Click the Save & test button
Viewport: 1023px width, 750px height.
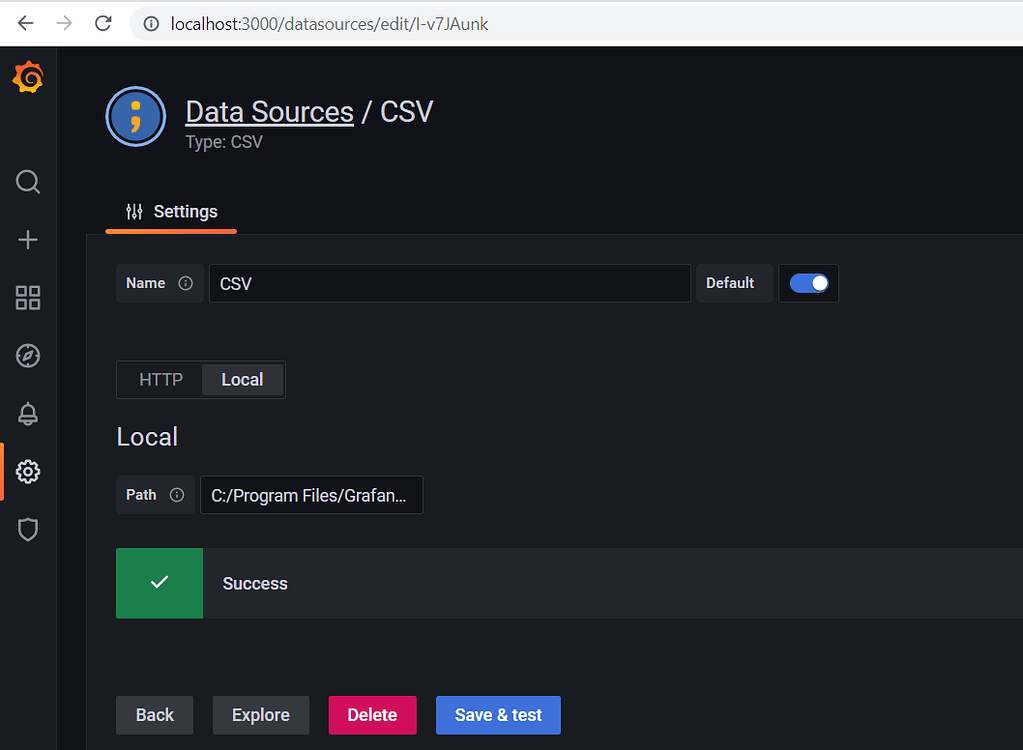click(497, 715)
